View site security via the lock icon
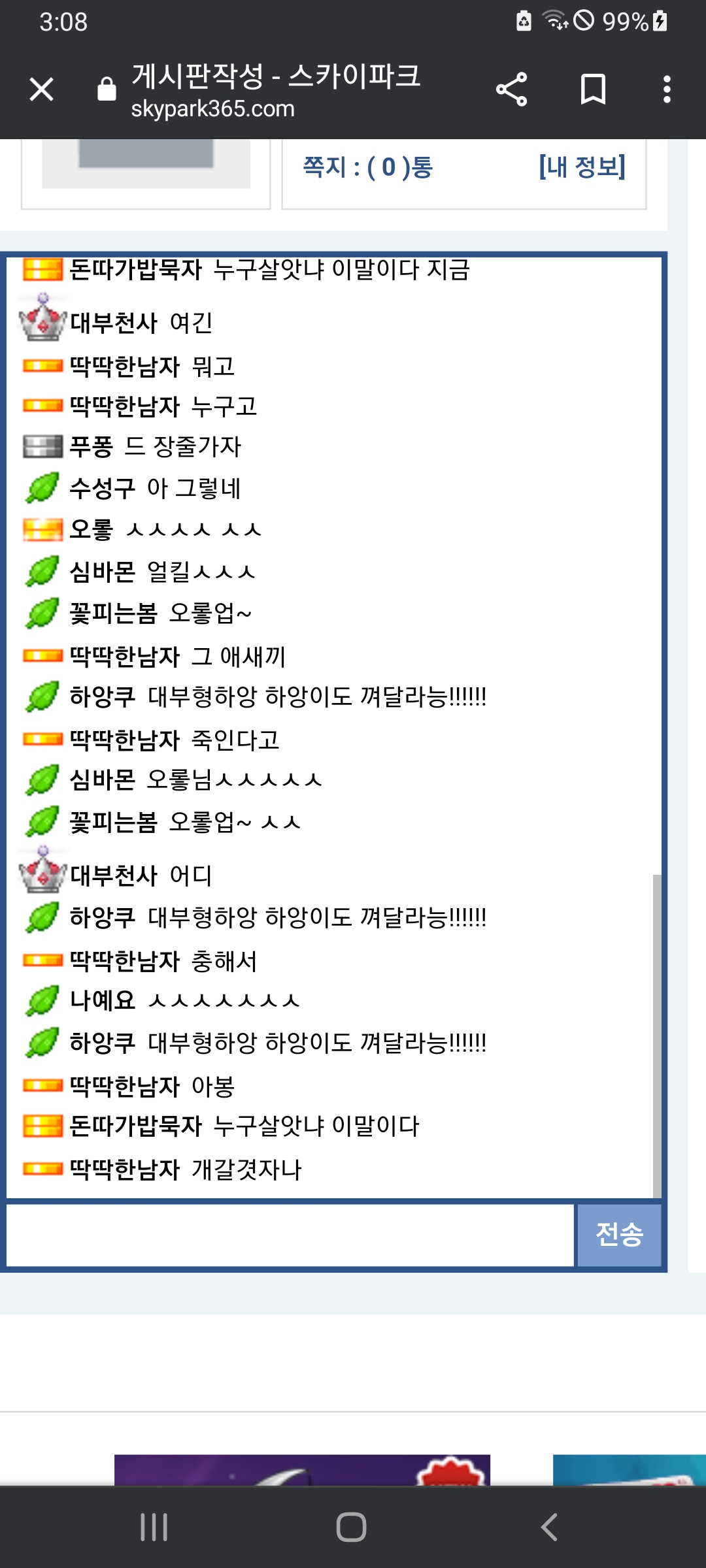 (107, 90)
